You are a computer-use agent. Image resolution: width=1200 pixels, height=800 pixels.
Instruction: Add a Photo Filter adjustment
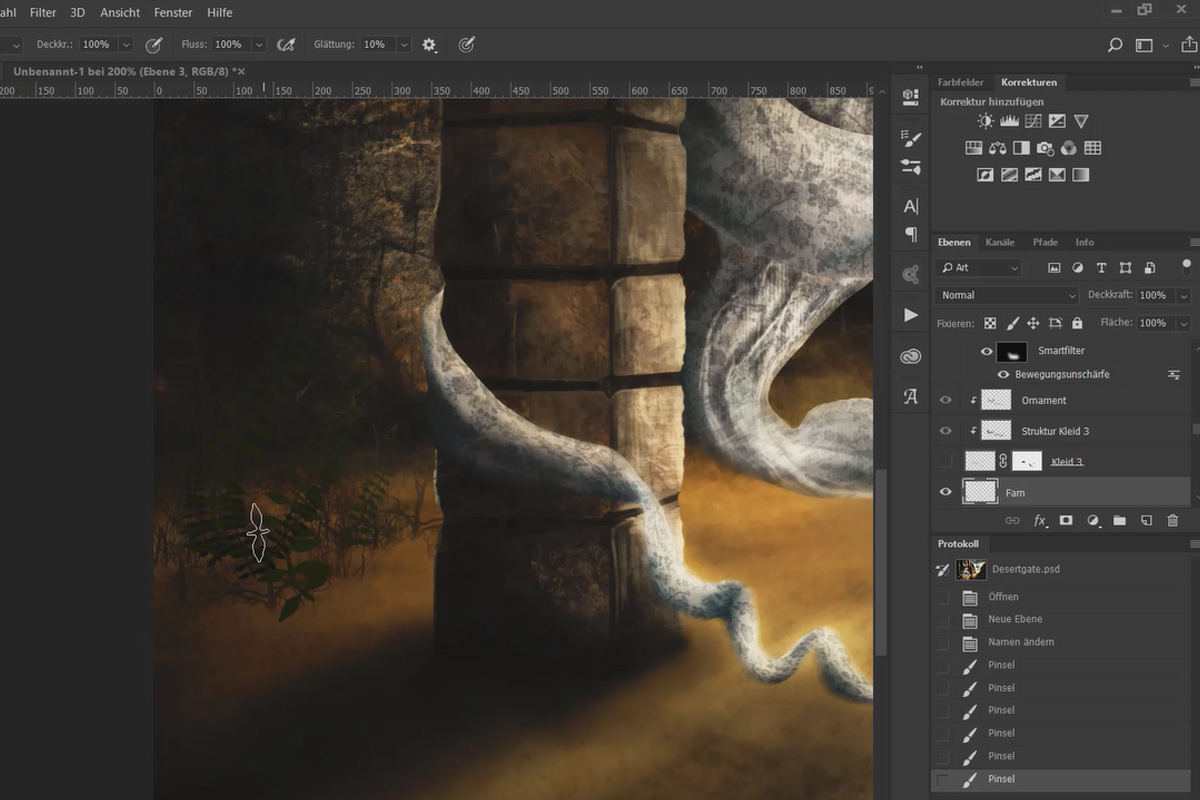click(1045, 148)
